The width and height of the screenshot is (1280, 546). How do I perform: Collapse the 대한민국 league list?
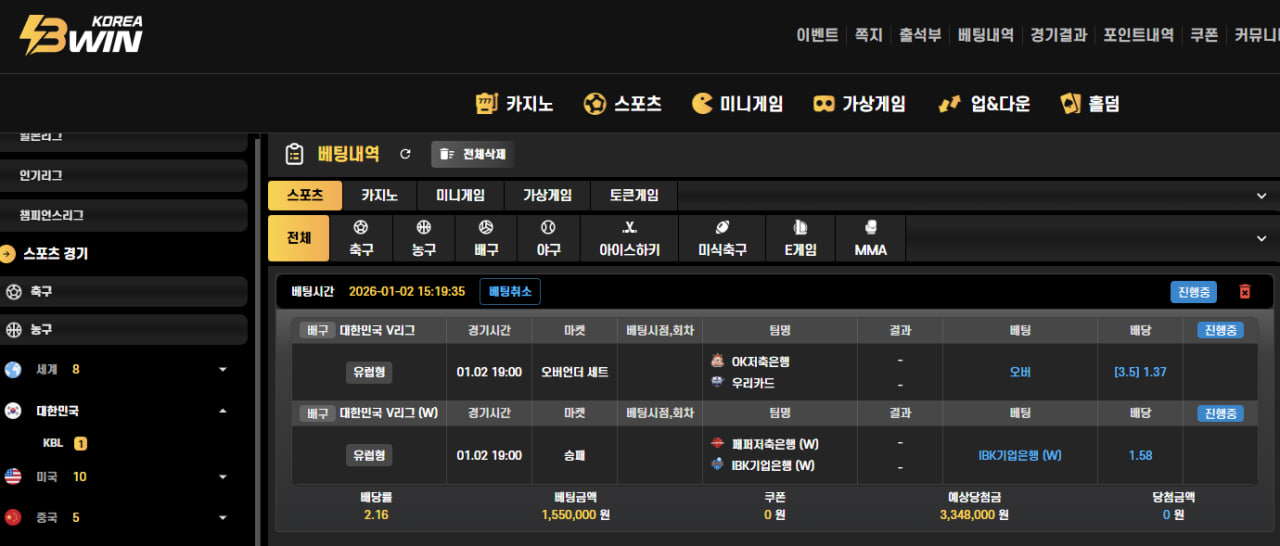[x=222, y=411]
